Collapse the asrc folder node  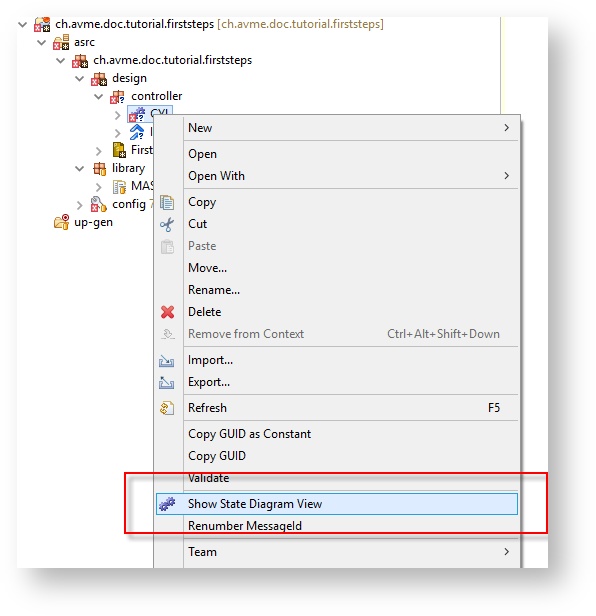pyautogui.click(x=41, y=42)
